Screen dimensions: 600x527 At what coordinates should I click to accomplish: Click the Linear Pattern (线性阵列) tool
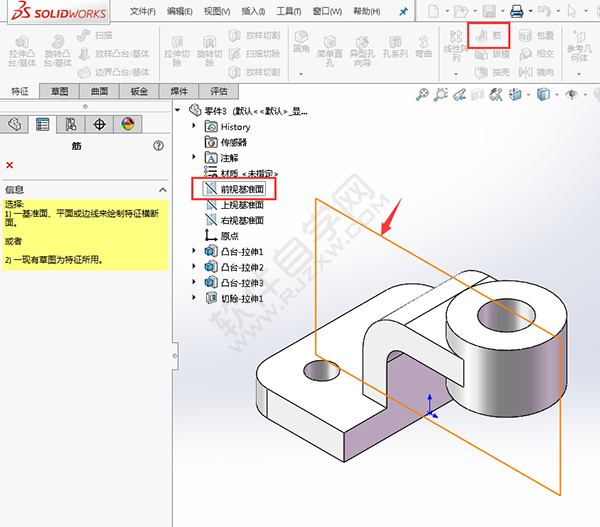[456, 47]
